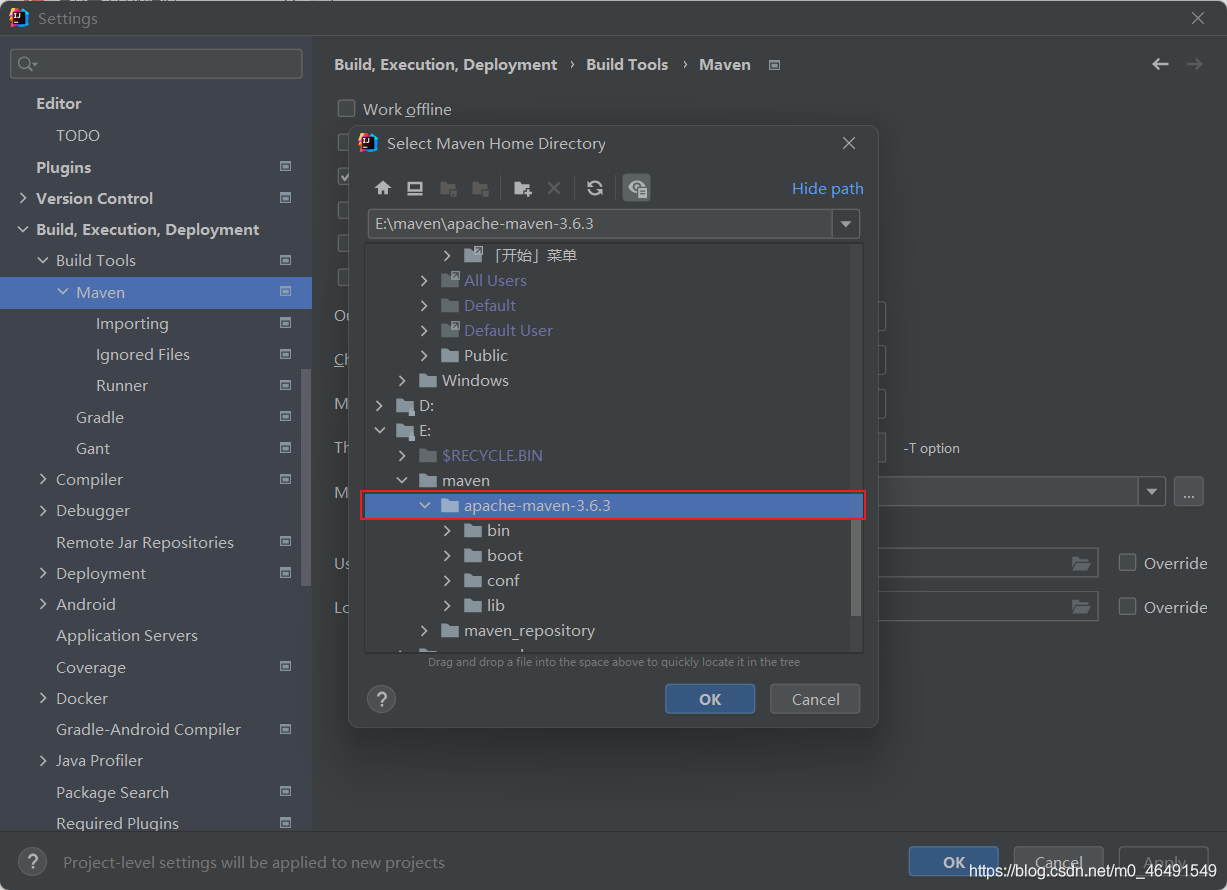The width and height of the screenshot is (1227, 890).
Task: Collapse the apache-maven-3.6.3 folder
Action: pos(425,506)
